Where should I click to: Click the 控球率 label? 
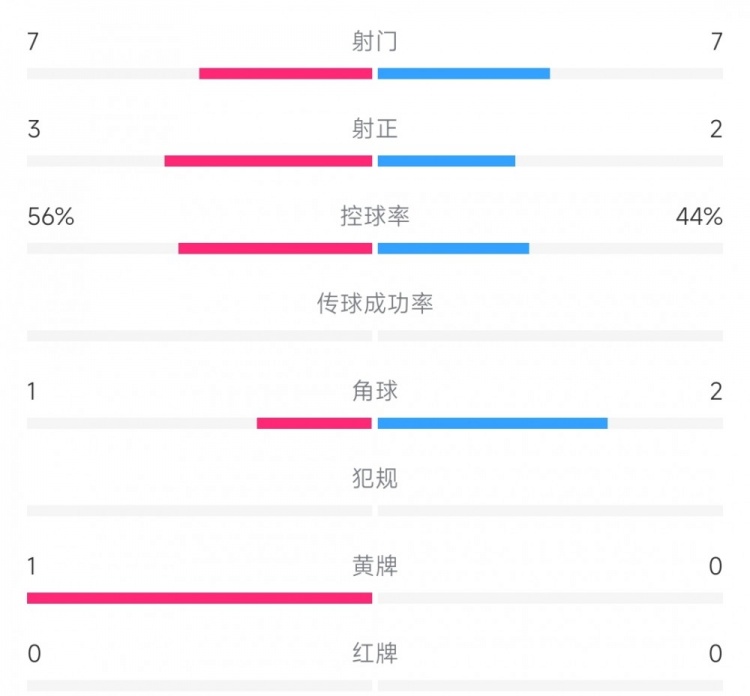[375, 216]
